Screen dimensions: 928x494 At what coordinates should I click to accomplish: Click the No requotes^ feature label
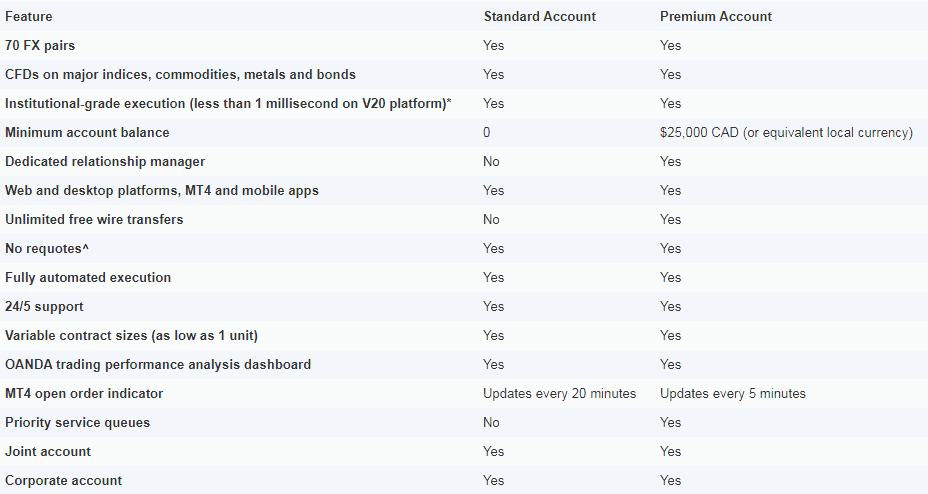(x=47, y=248)
